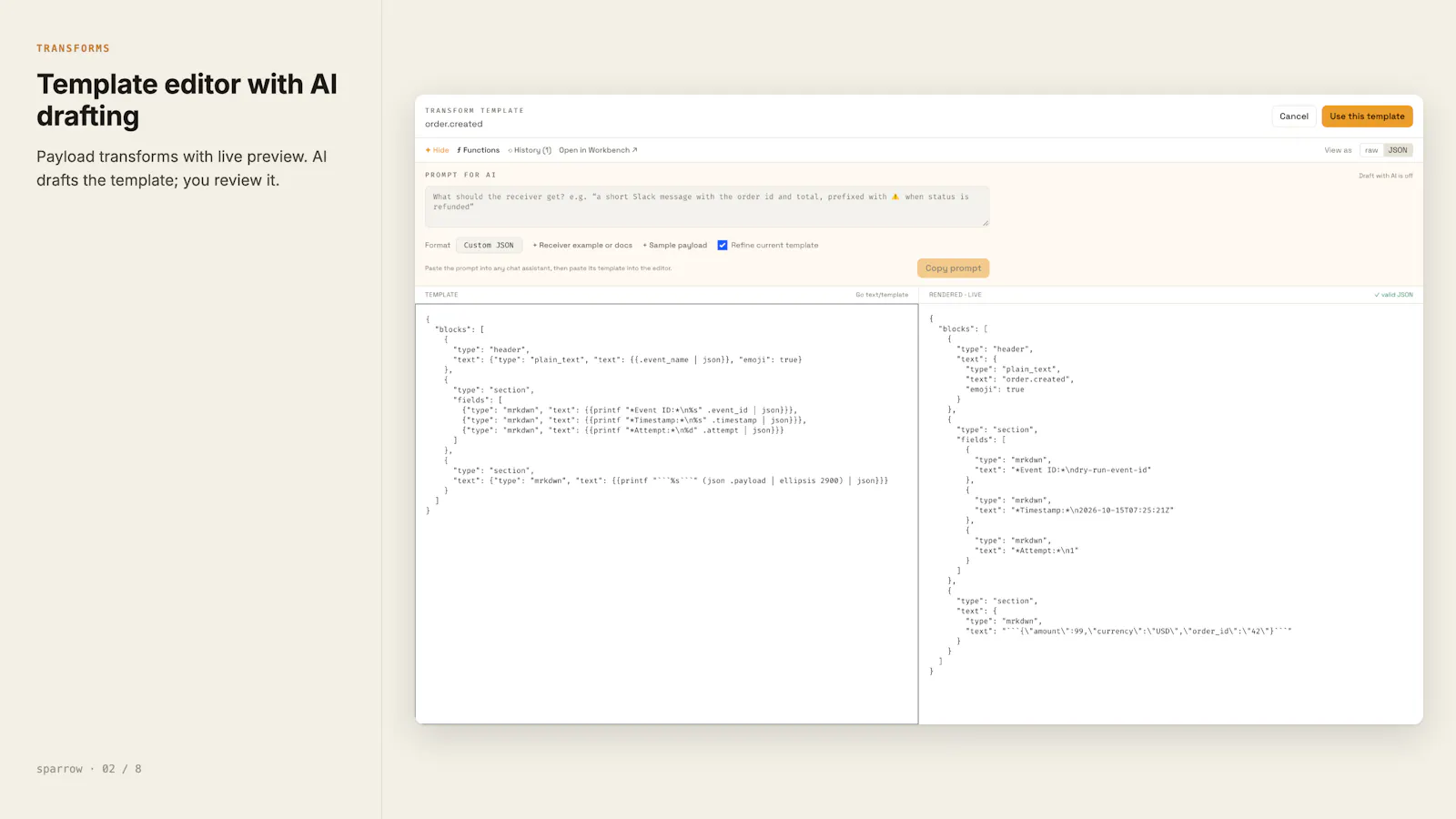Add a receiver example or docs
The width and height of the screenshot is (1456, 819).
582,246
